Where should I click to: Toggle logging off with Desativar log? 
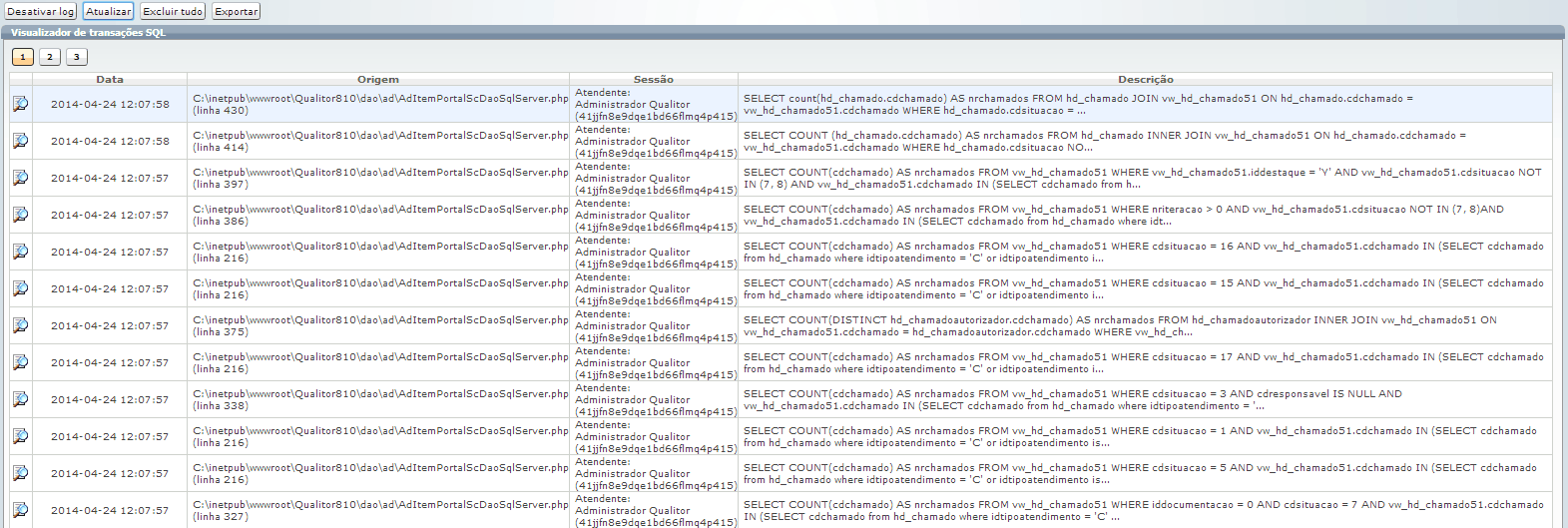click(40, 11)
